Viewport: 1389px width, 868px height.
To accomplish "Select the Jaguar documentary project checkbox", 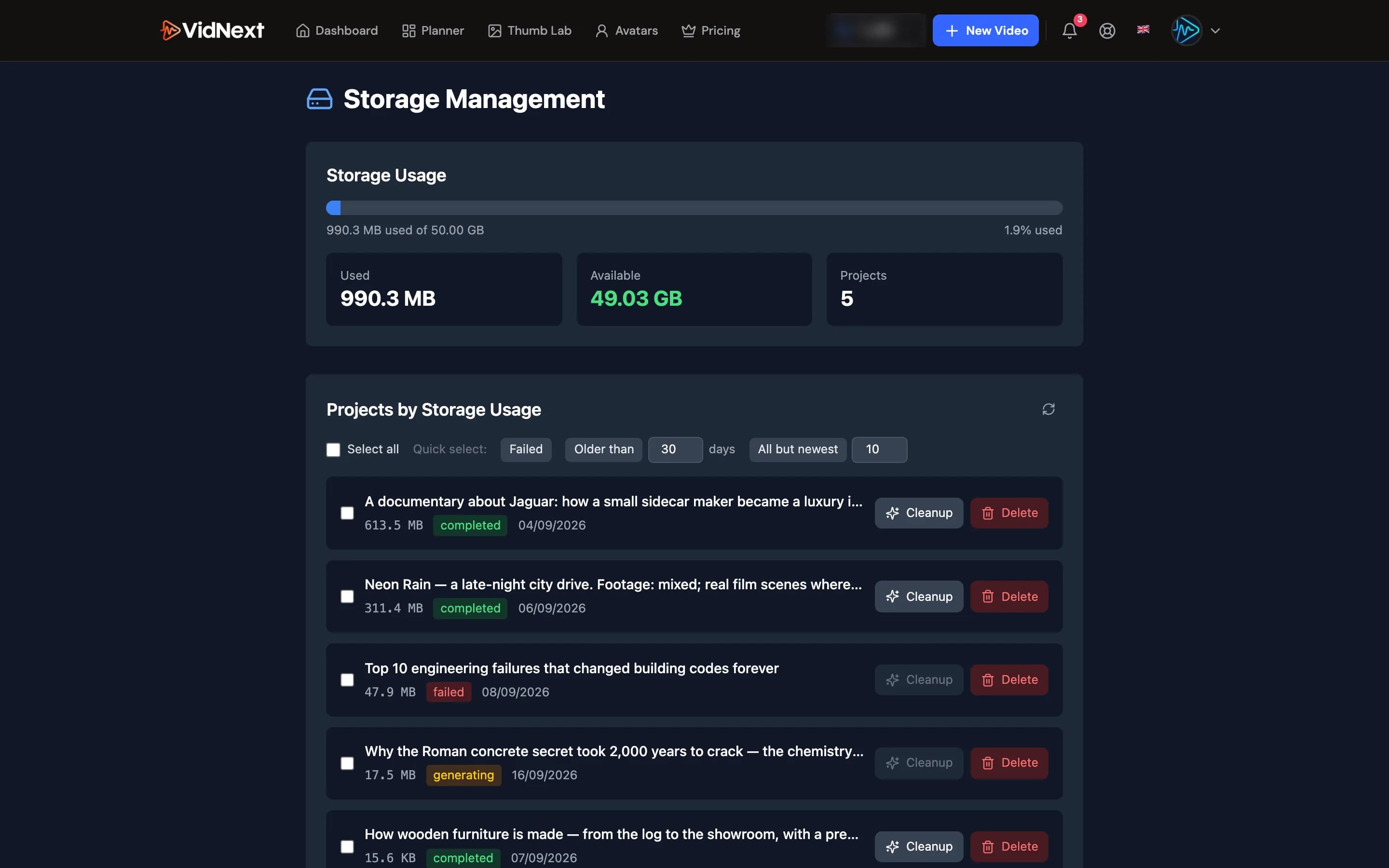I will pyautogui.click(x=347, y=513).
